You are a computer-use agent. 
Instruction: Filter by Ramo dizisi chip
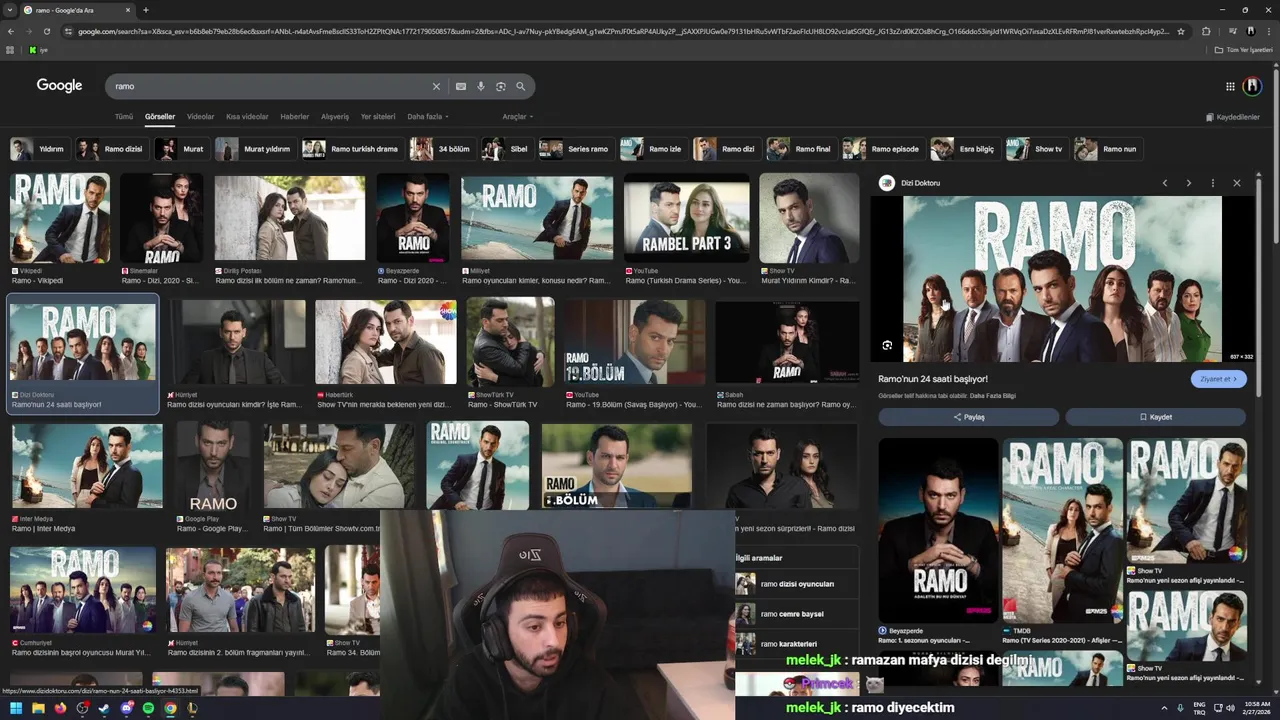coord(111,149)
